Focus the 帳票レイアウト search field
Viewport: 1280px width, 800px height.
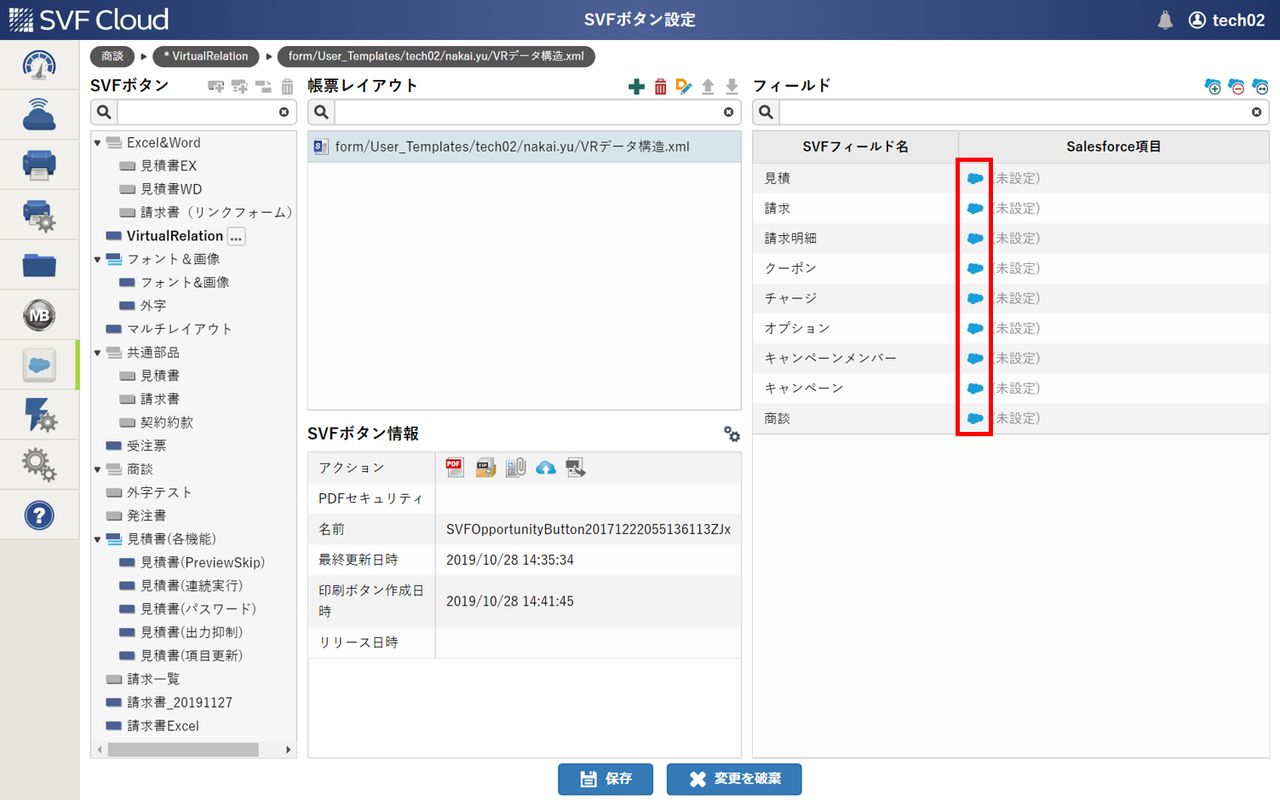tap(527, 112)
